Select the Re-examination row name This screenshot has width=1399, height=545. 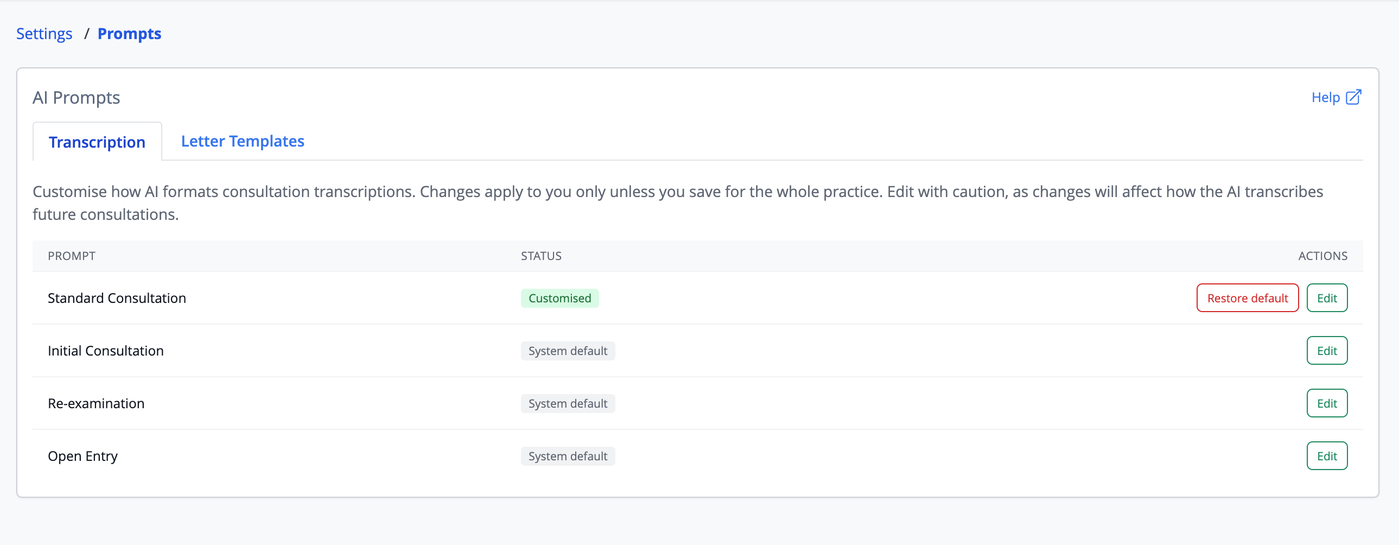coord(96,403)
